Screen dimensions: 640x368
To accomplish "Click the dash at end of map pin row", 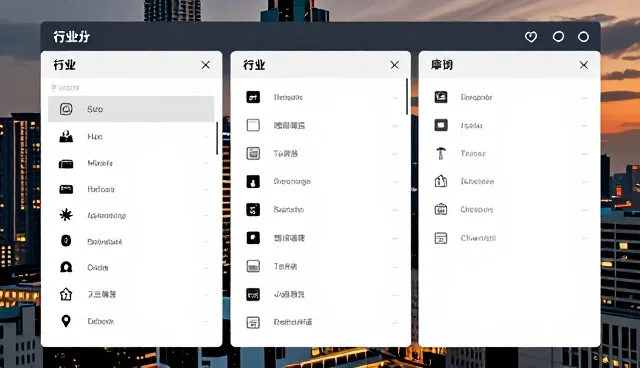I will click(206, 321).
